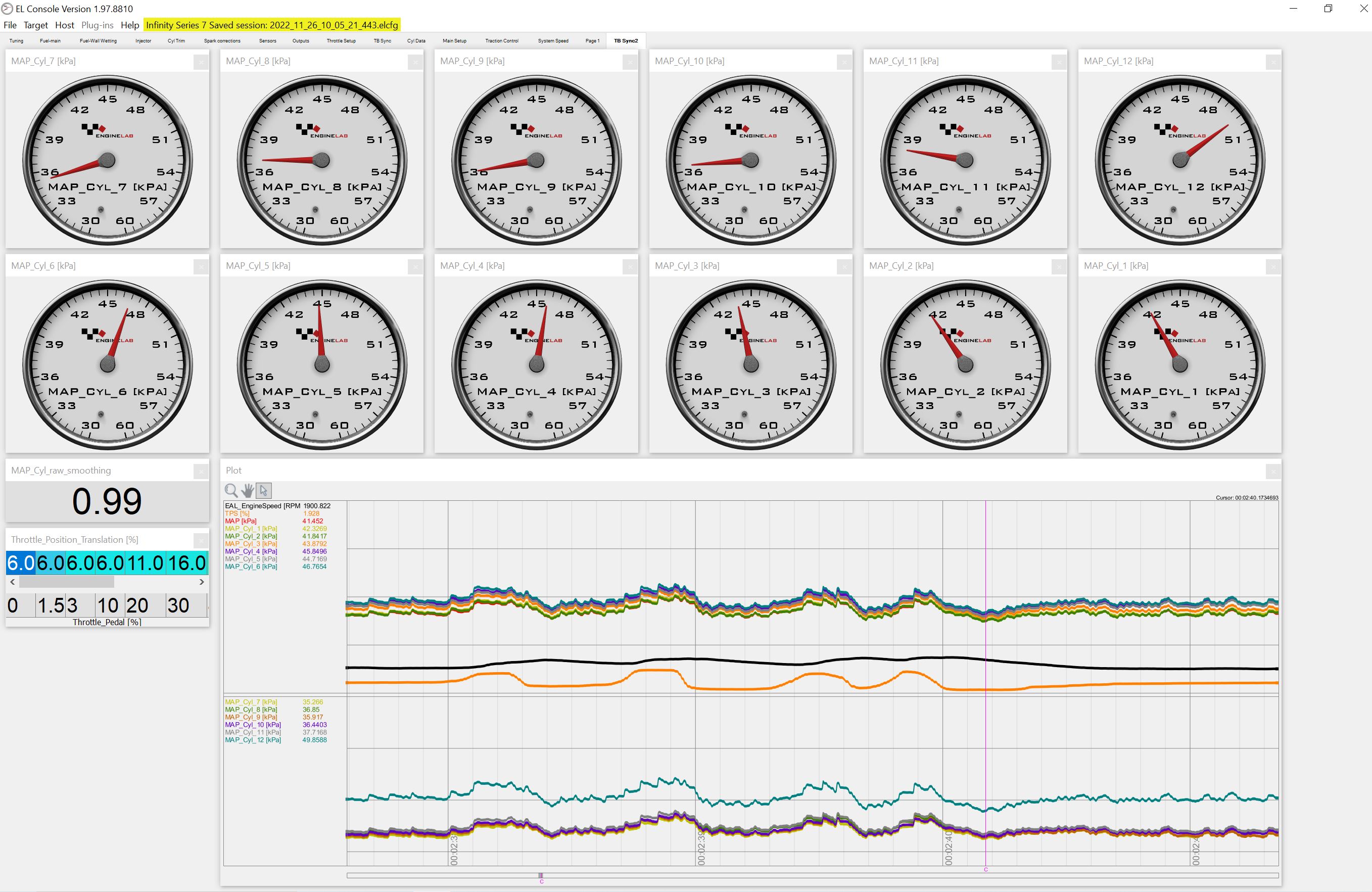Close the MAP_Cyl_12 gauge panel

coord(1273,62)
